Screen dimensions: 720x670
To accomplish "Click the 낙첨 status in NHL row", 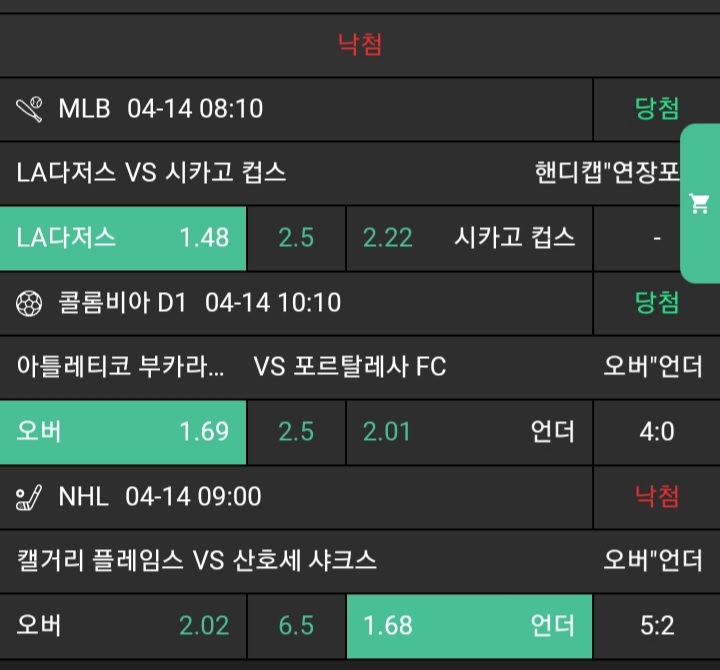I will tap(657, 497).
